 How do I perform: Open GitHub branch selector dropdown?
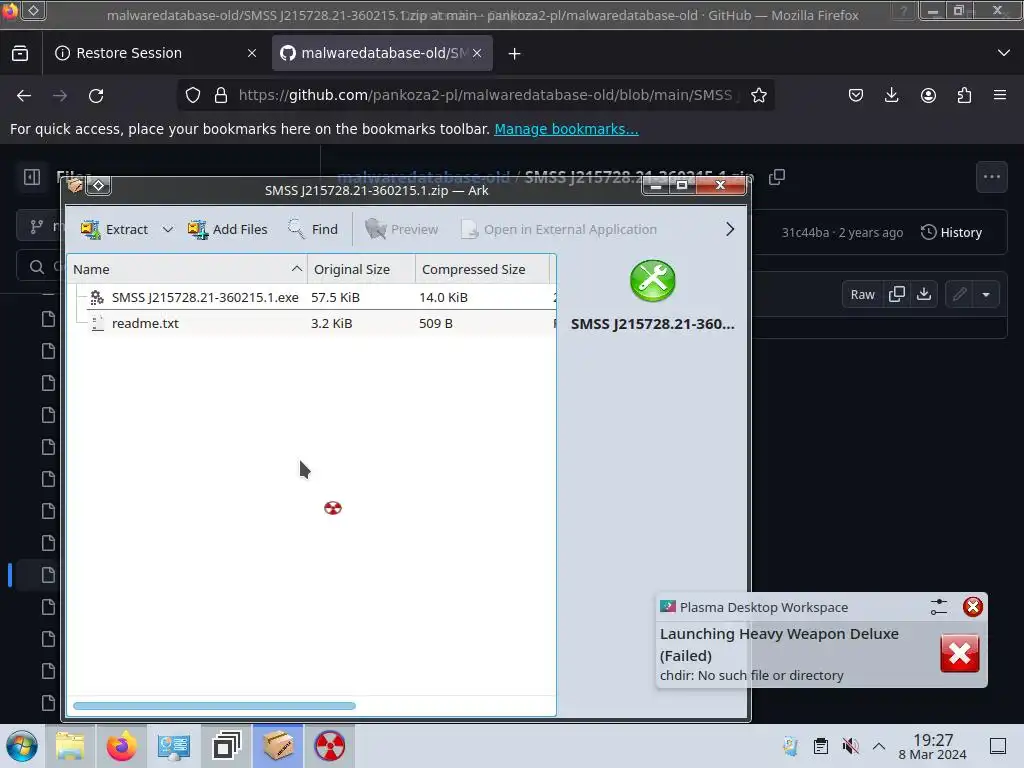coord(40,227)
